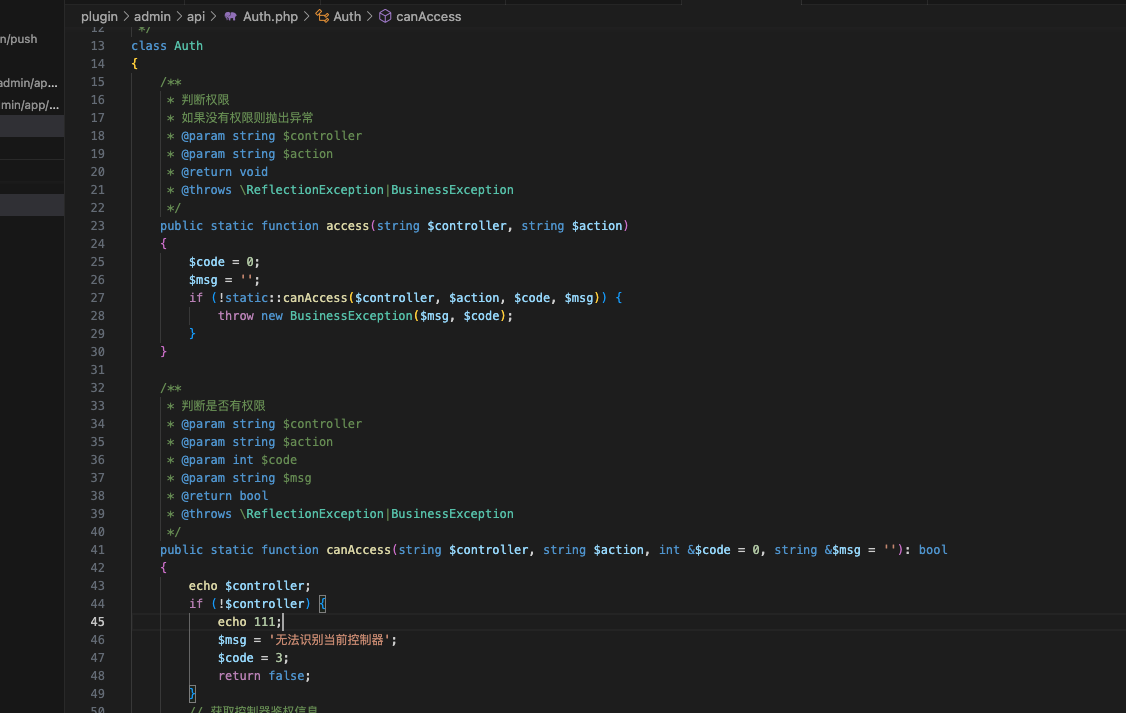Click the '@param int $code' doc comment
1126x713 pixels.
239,460
